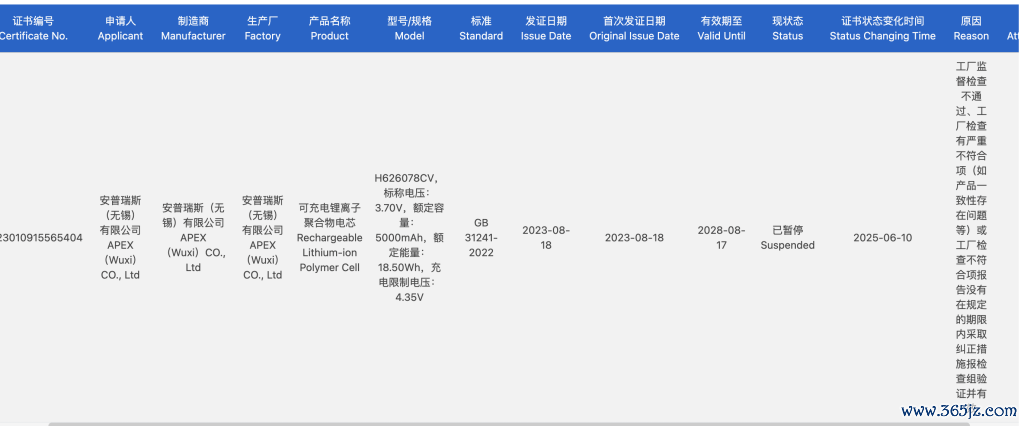This screenshot has height=426, width=1024.
Task: Click the issue date 2023-08-18 split over two lines
Action: [x=546, y=238]
